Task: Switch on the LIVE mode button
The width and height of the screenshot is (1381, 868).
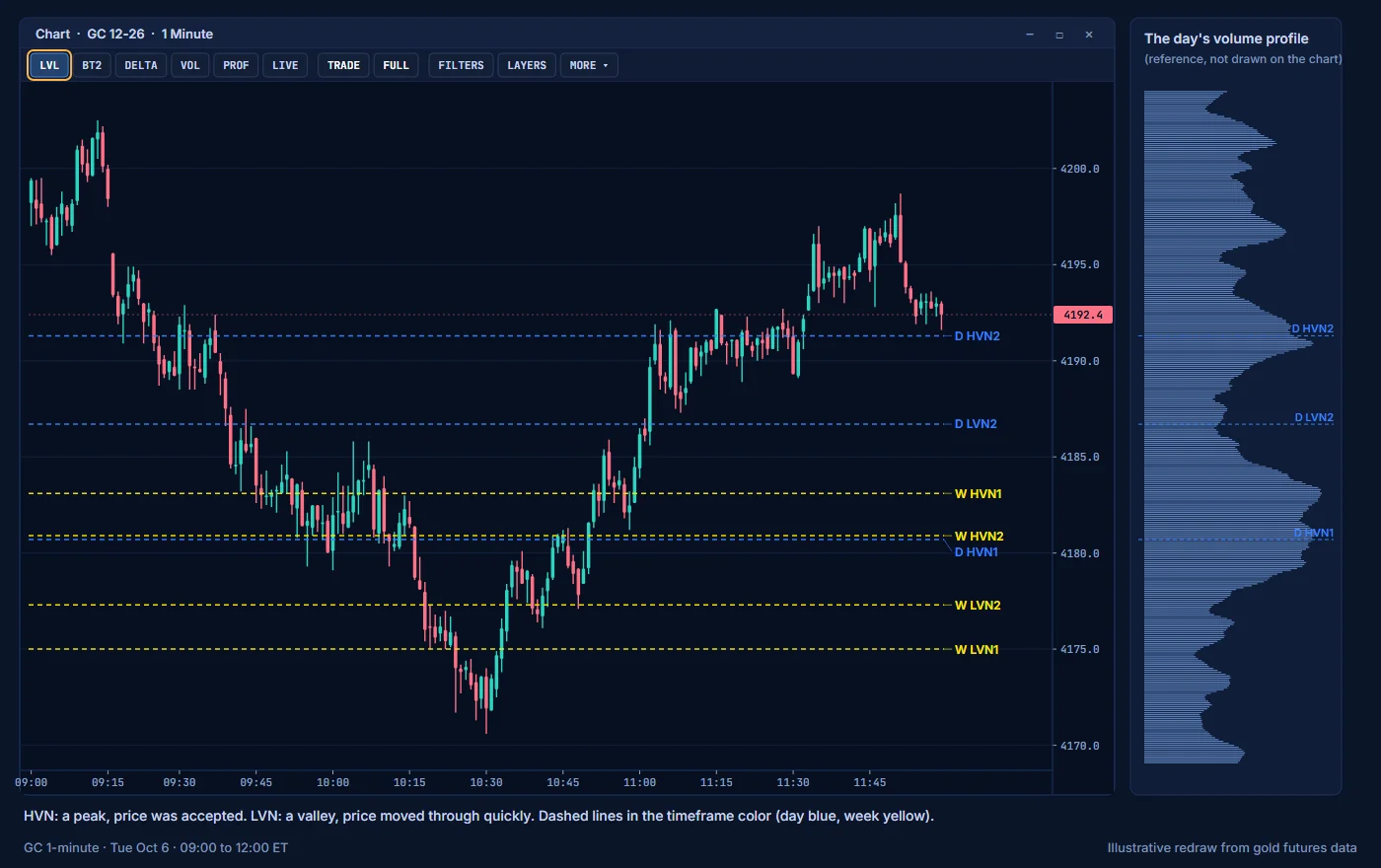Action: (x=285, y=65)
